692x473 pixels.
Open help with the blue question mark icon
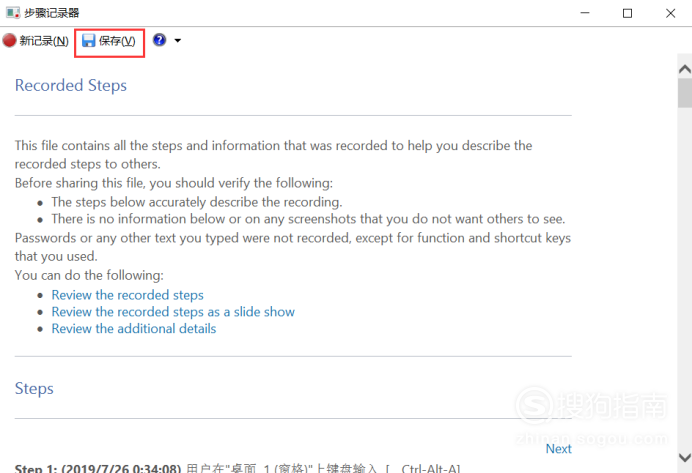[159, 40]
